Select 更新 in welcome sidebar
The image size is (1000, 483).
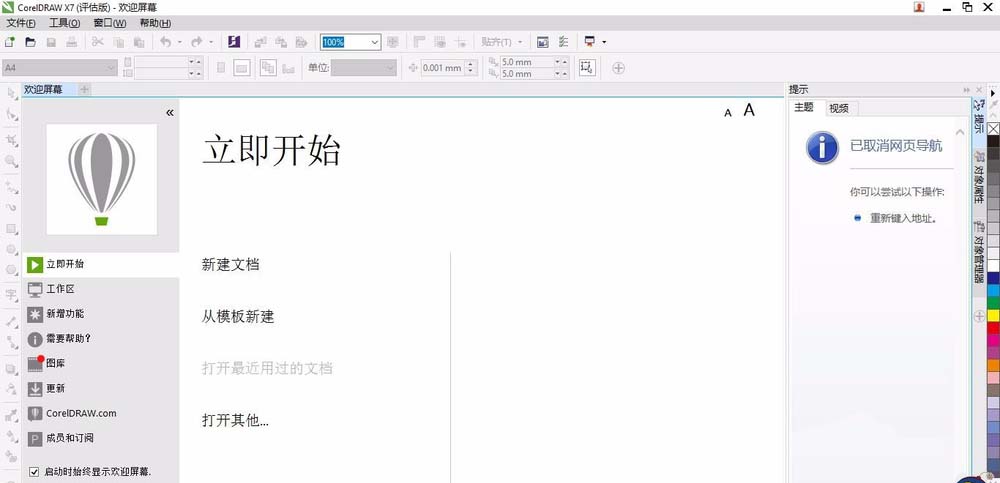coord(101,389)
